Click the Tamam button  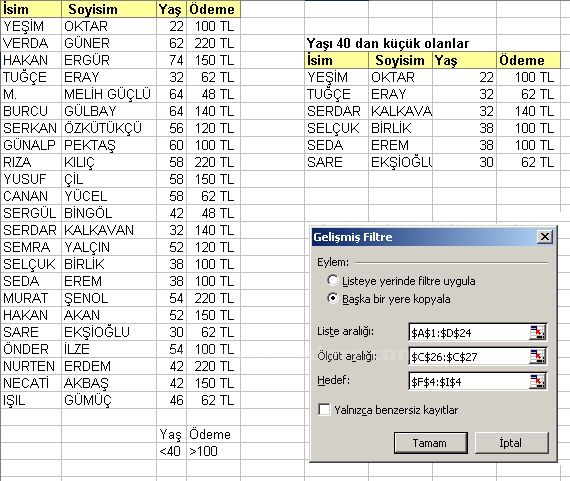coord(430,443)
